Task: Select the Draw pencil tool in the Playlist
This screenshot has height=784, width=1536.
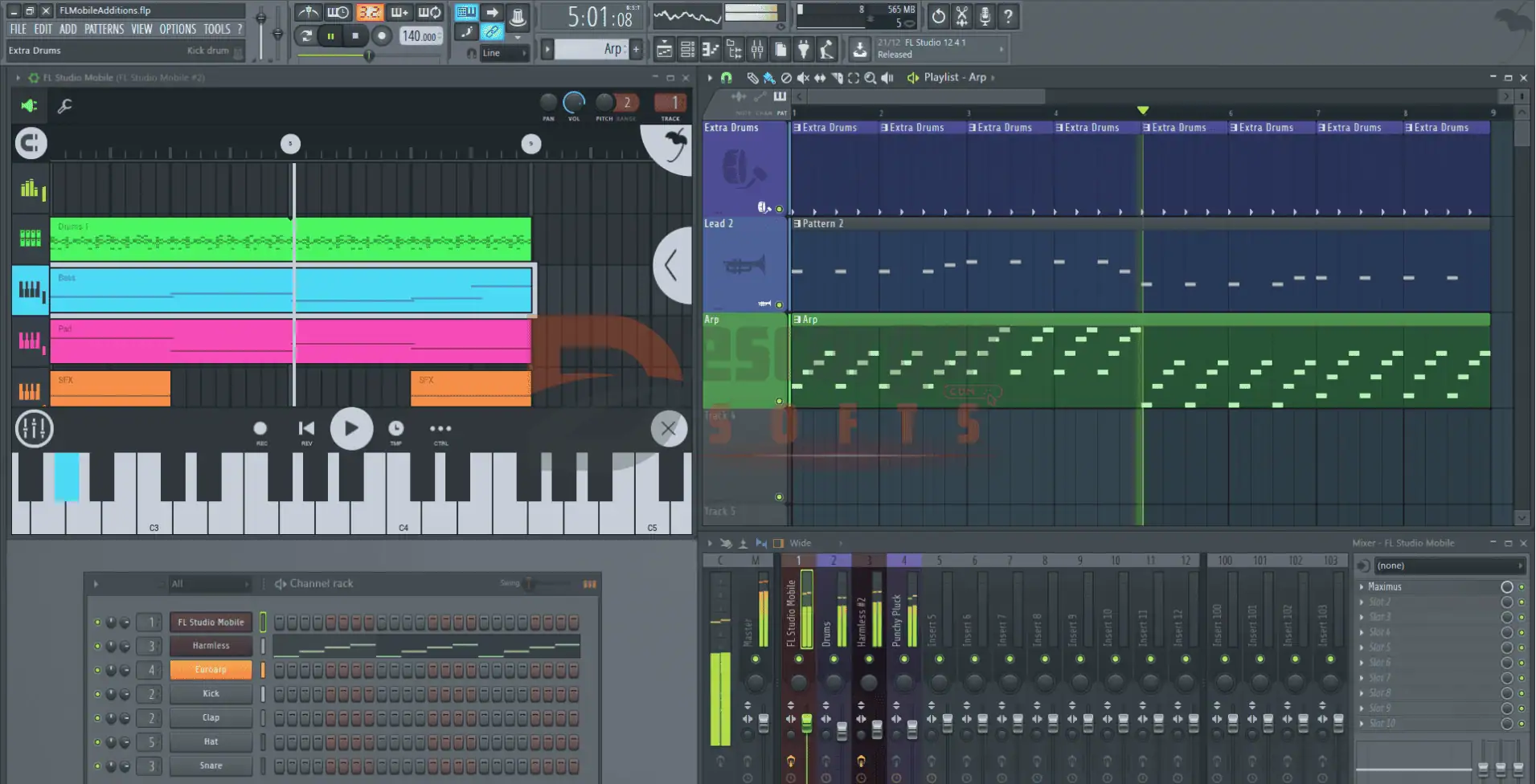Action: [x=752, y=78]
